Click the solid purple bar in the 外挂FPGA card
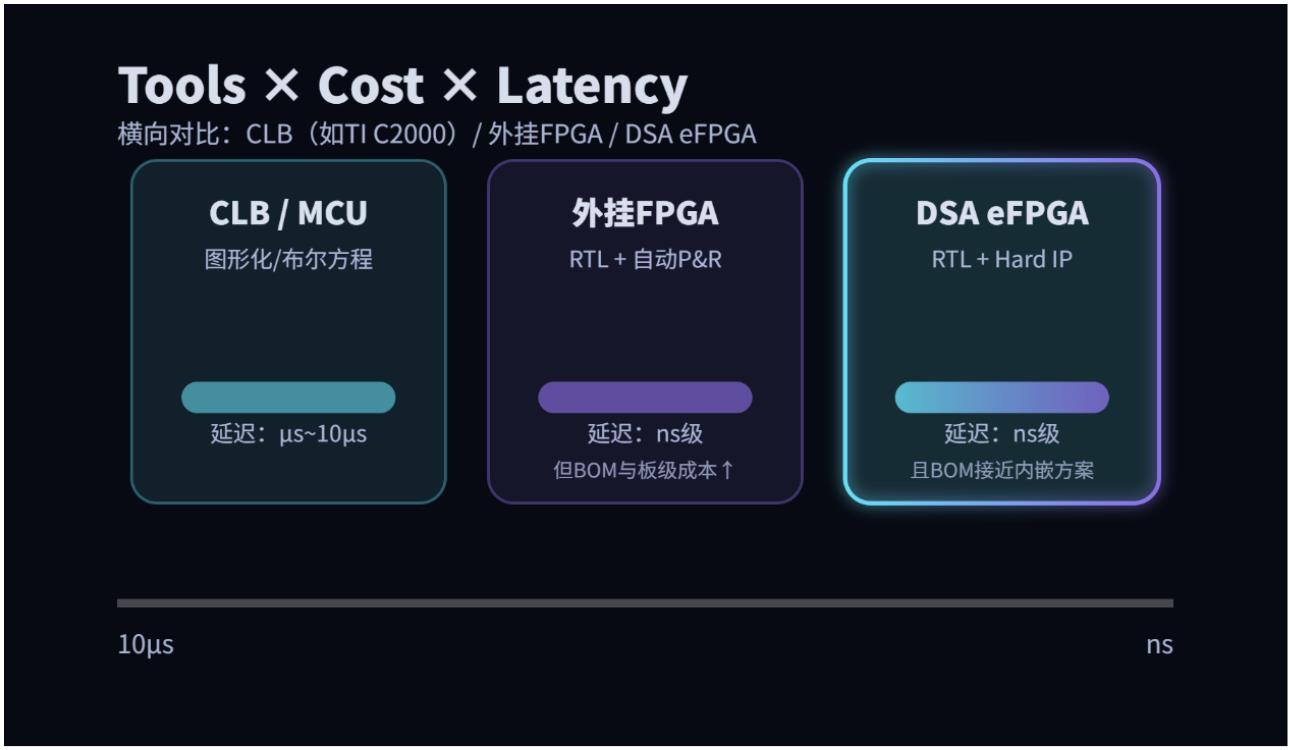 645,397
